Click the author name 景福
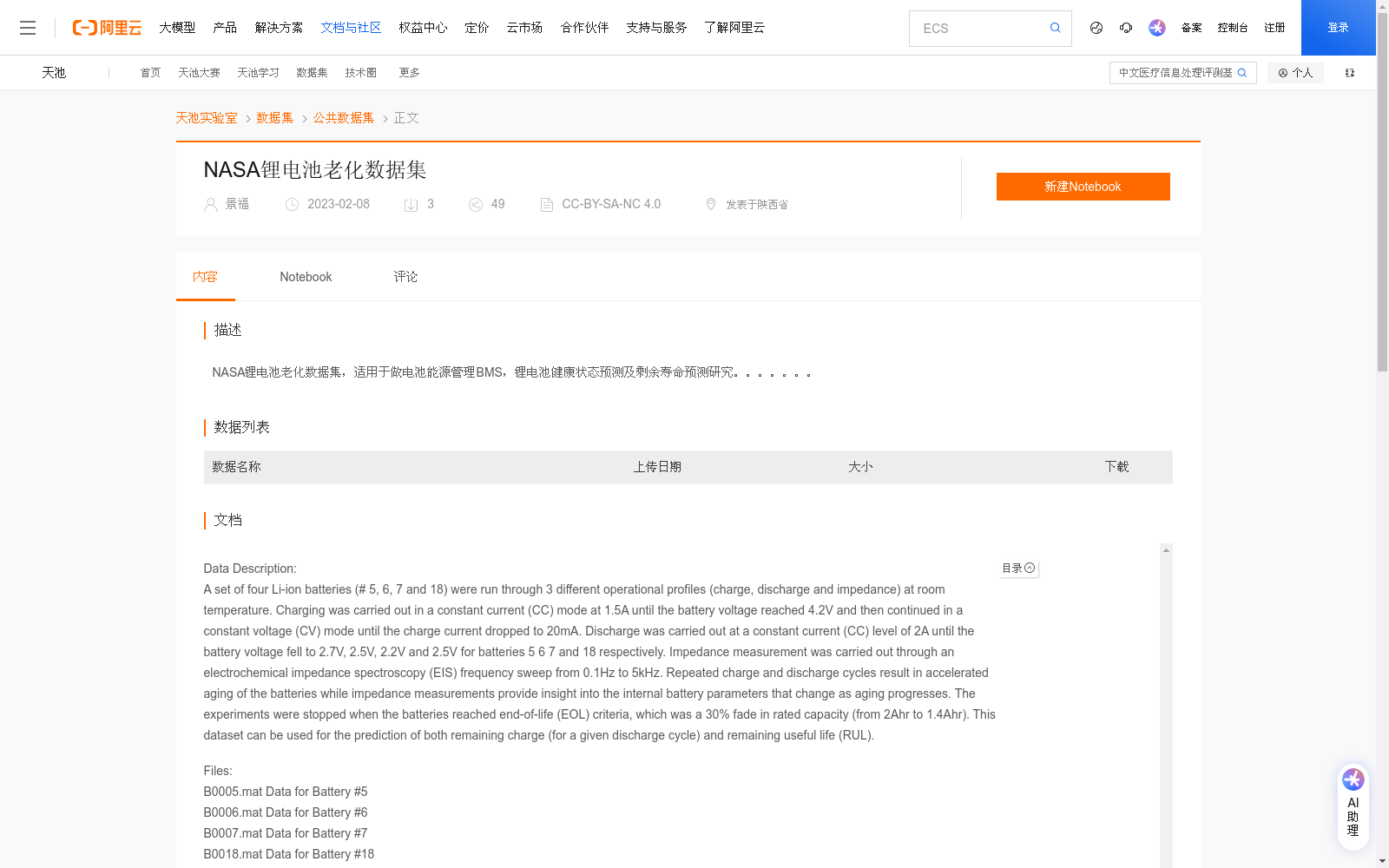 point(237,204)
